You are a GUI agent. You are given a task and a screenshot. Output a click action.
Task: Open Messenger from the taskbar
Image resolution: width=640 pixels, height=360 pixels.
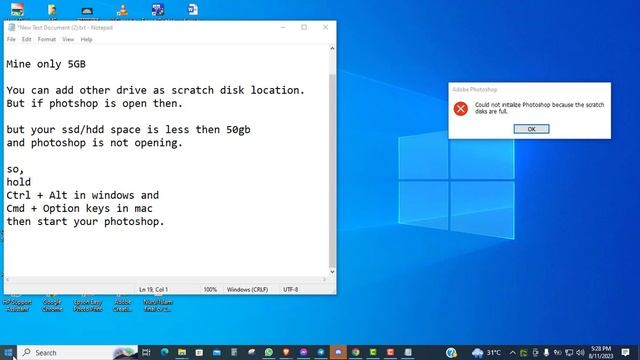304,352
